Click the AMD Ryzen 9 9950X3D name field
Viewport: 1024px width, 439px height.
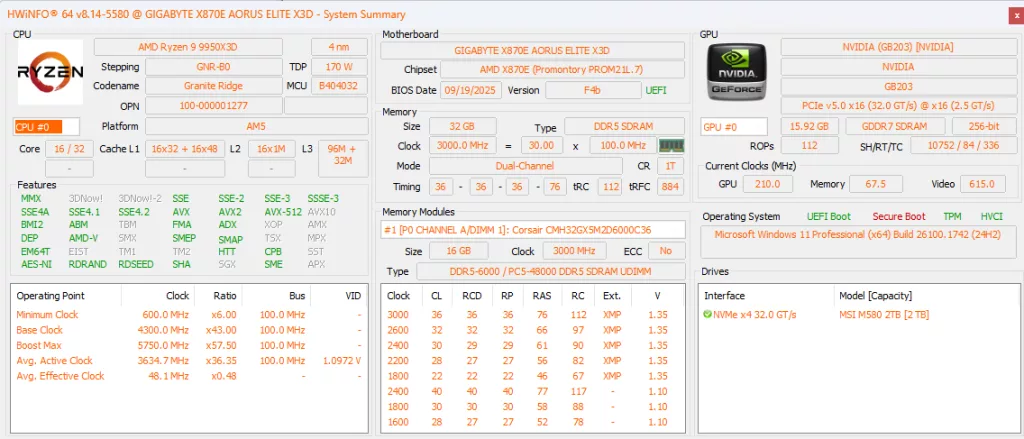coord(188,47)
